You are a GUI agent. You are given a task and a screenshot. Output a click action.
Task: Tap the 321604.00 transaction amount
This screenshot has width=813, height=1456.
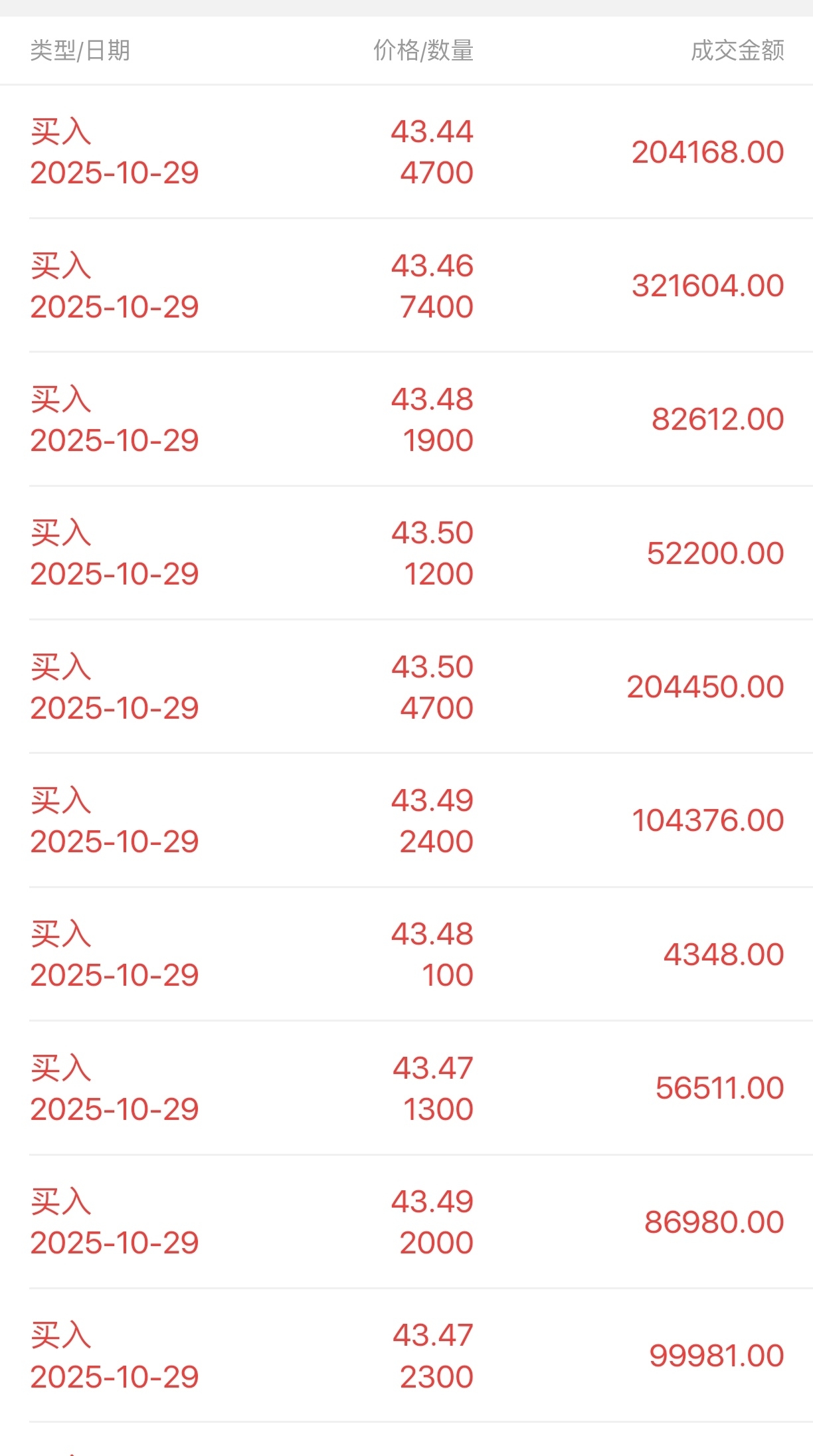[x=707, y=286]
